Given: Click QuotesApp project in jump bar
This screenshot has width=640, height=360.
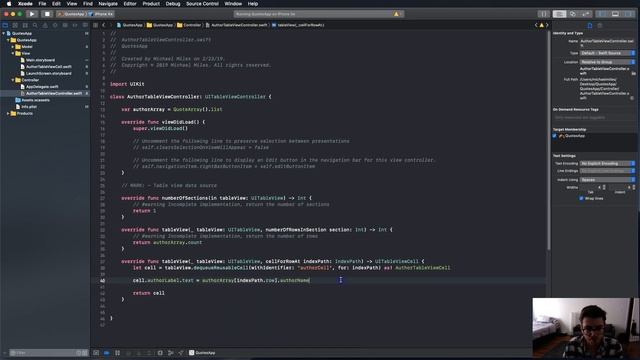Looking at the screenshot, I should 130,25.
